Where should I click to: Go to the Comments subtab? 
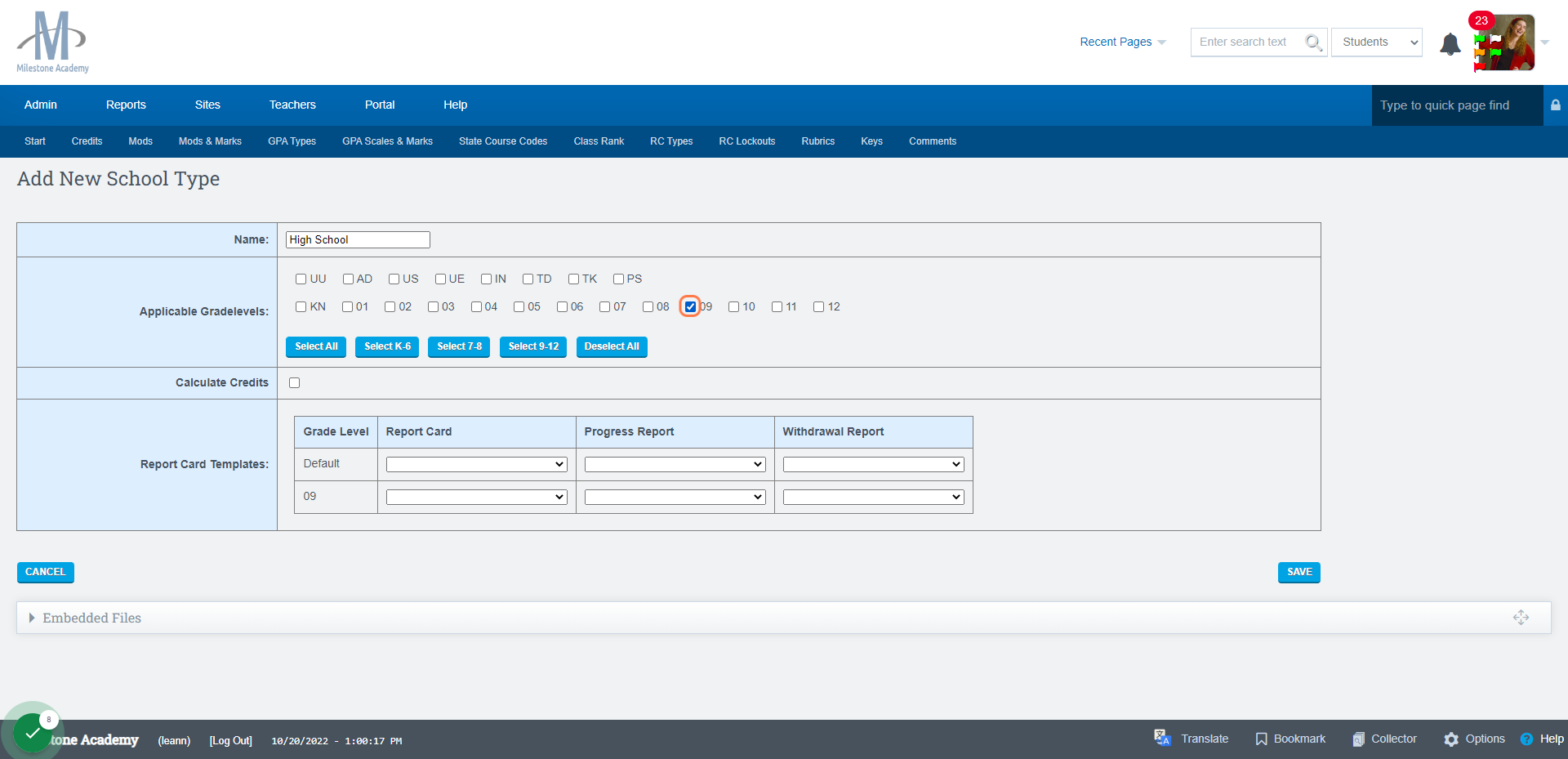point(933,141)
